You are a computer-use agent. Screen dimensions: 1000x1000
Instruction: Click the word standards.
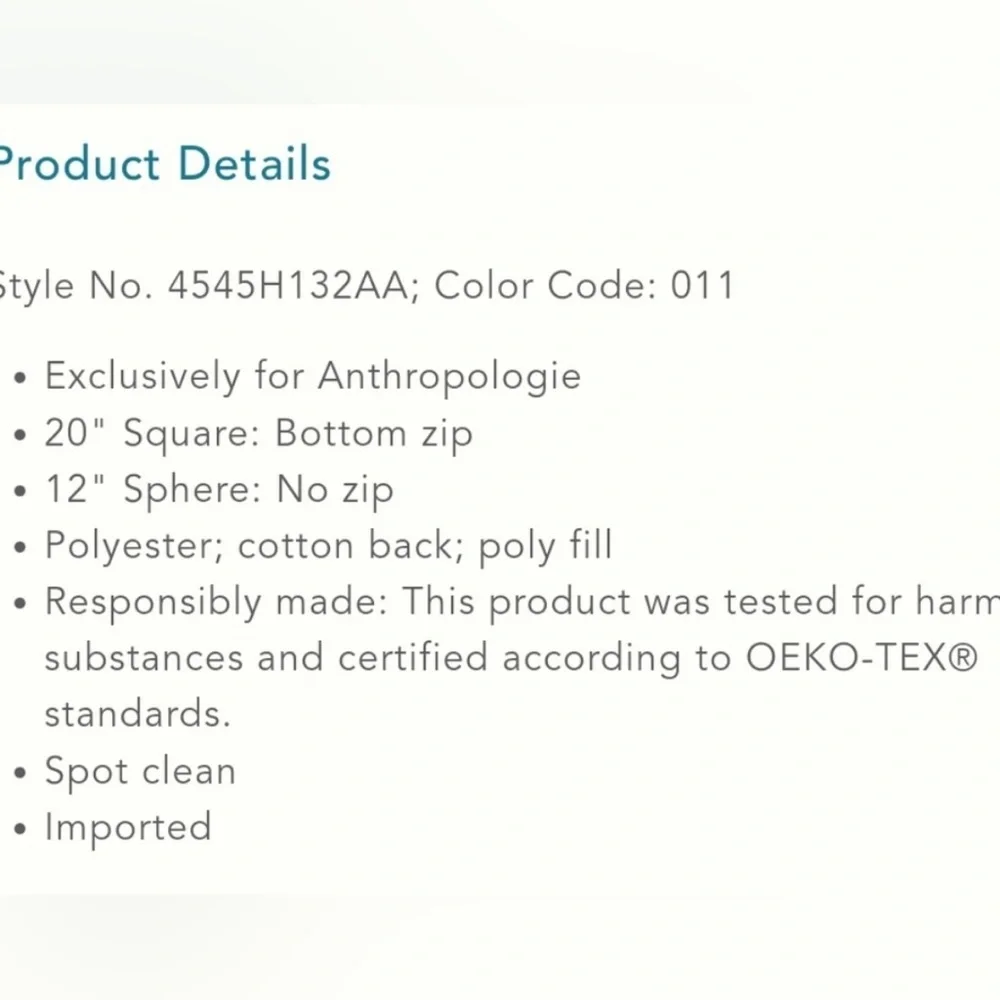[x=137, y=714]
